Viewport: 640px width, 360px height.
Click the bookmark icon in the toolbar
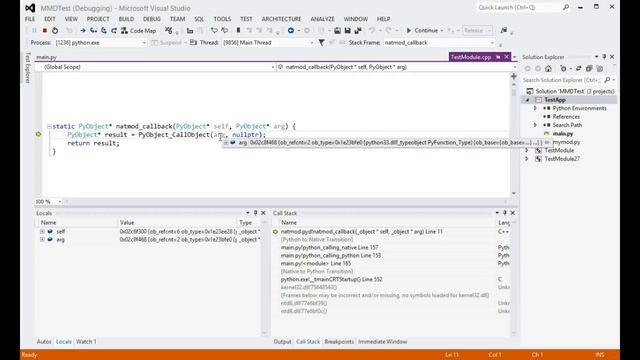[238, 31]
